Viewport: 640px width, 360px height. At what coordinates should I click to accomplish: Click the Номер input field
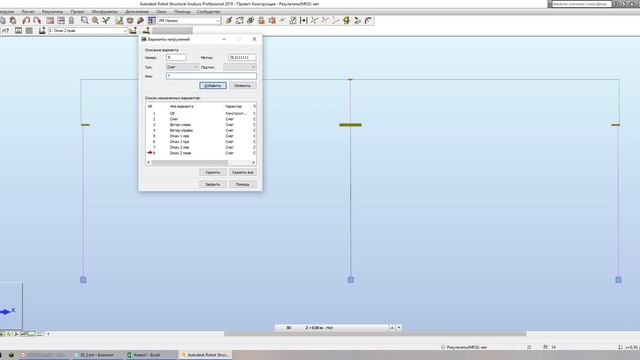176,58
